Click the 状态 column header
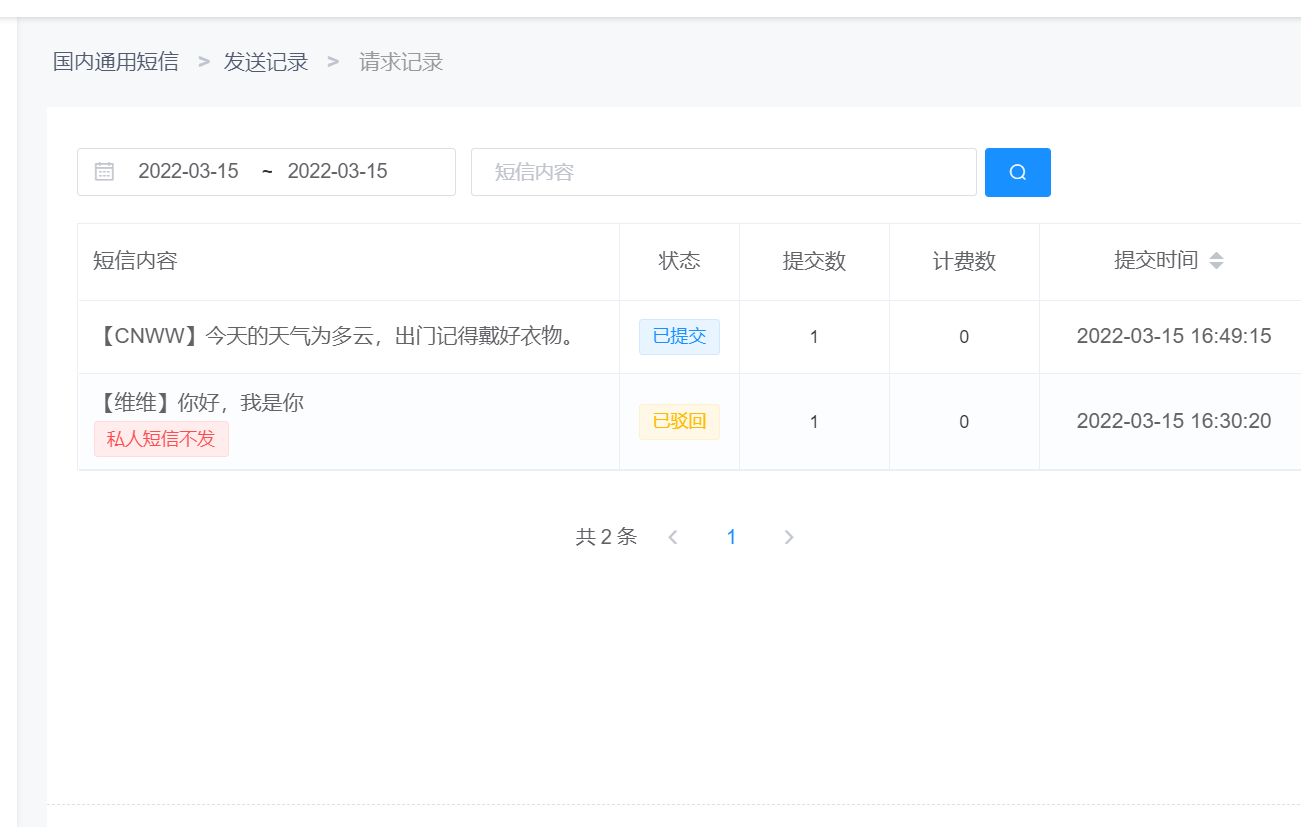Viewport: 1301px width, 827px height. [x=679, y=261]
